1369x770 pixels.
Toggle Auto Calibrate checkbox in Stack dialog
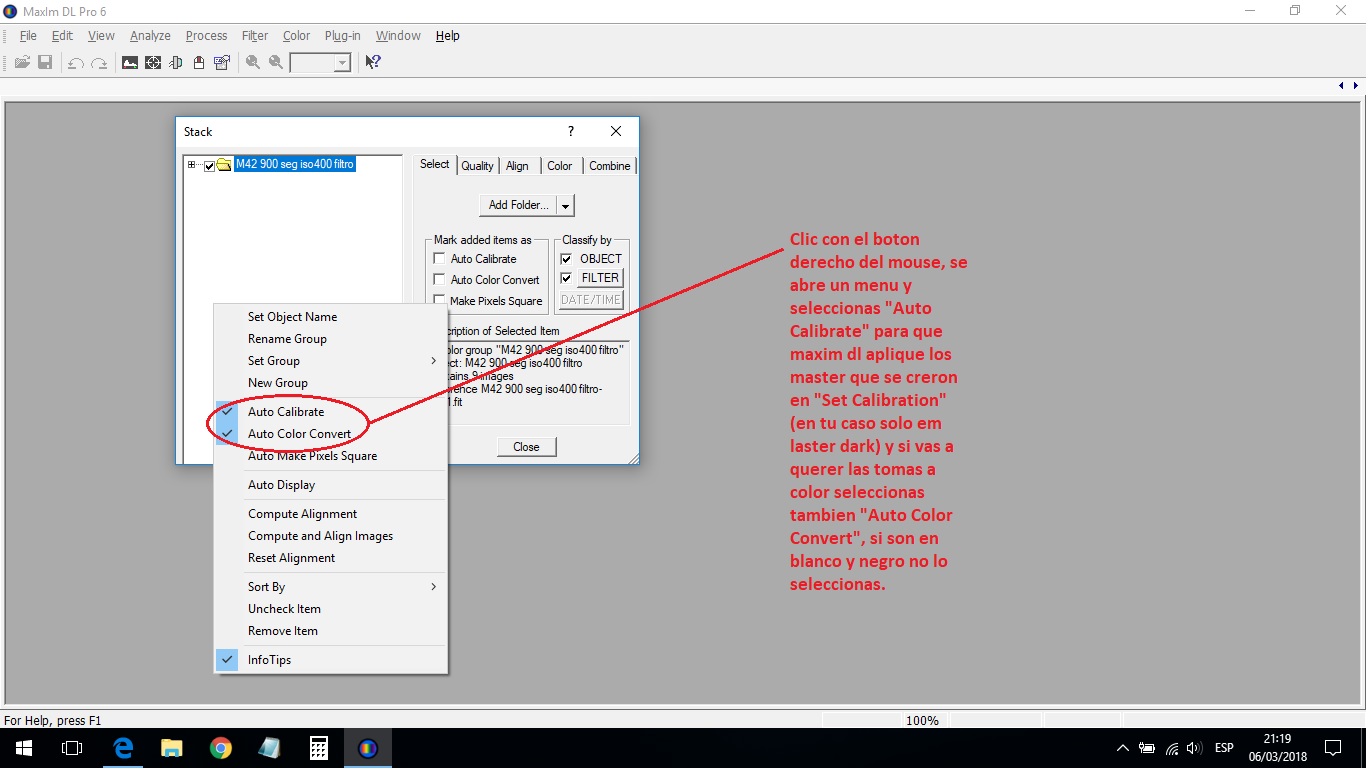click(439, 259)
